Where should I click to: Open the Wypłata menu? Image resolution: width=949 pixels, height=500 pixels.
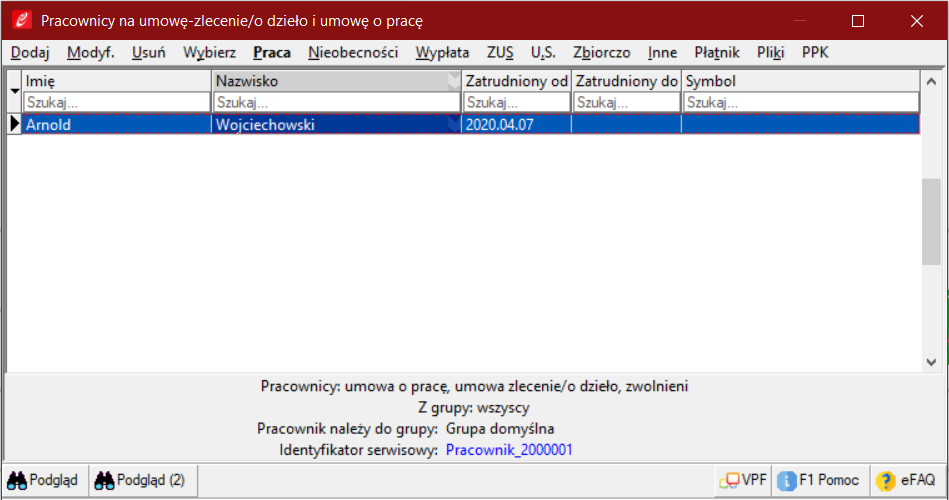pos(442,52)
